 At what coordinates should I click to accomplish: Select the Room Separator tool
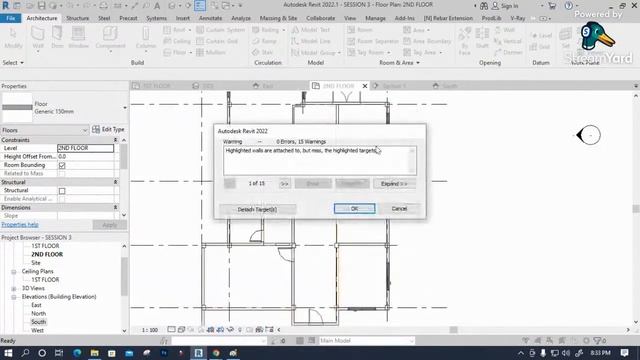(373, 41)
